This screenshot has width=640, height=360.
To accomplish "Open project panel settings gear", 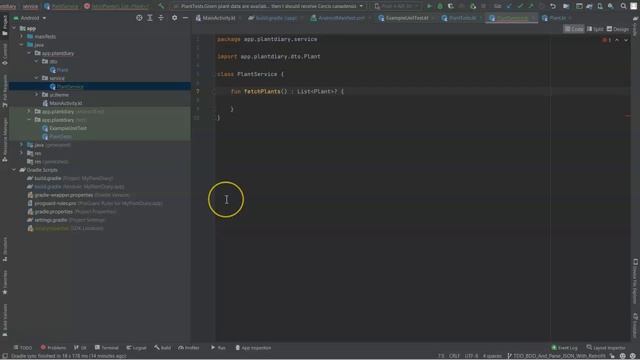I will (x=174, y=18).
